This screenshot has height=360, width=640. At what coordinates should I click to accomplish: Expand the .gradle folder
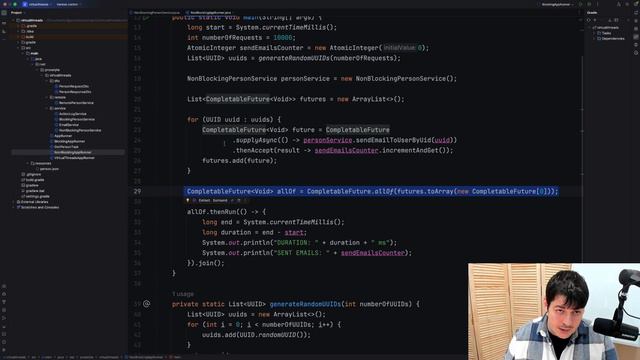(x=18, y=26)
